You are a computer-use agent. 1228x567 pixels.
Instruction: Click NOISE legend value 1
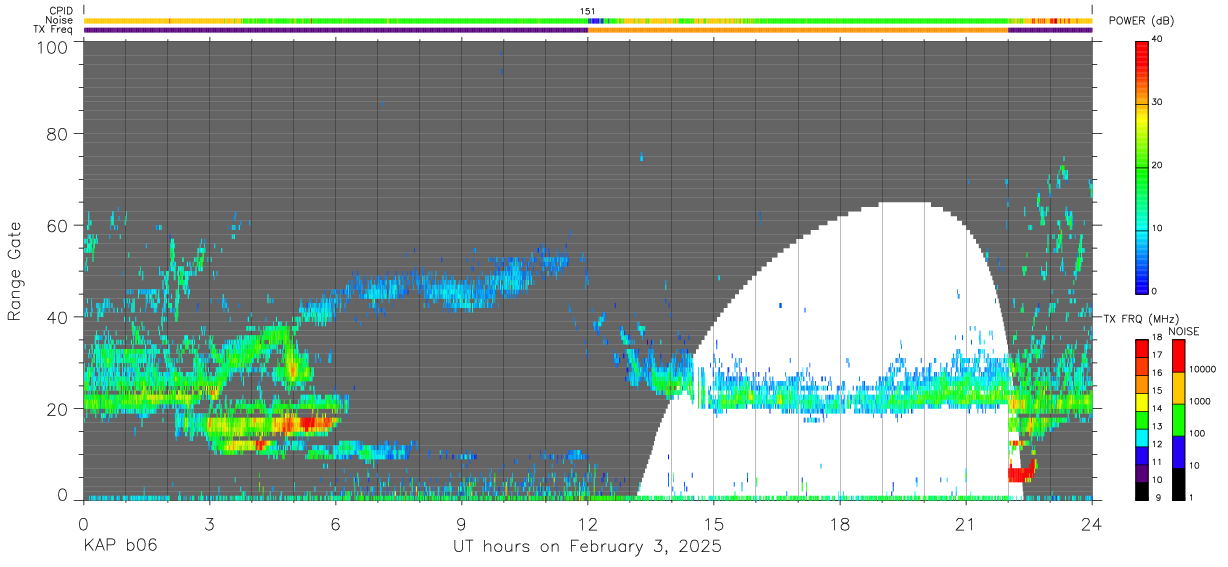1191,498
